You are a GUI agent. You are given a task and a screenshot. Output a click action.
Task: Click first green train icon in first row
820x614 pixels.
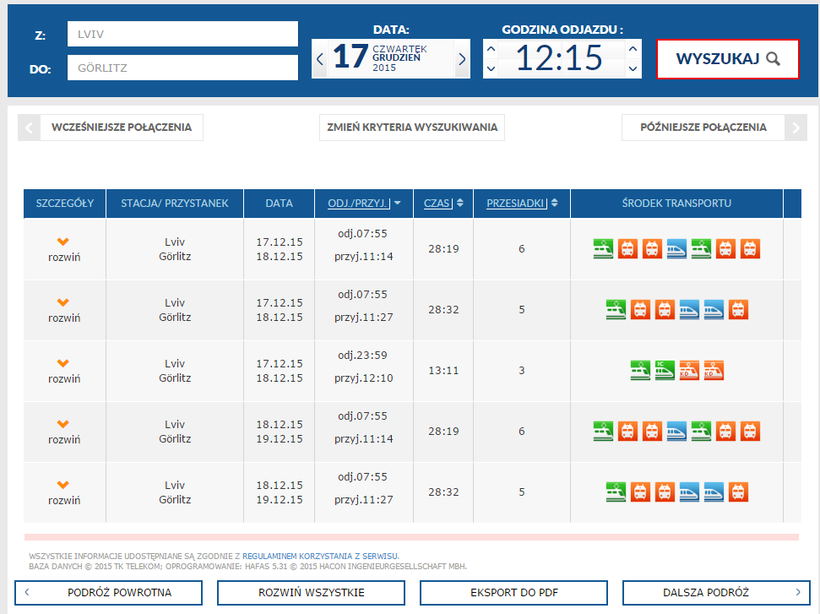tap(603, 249)
